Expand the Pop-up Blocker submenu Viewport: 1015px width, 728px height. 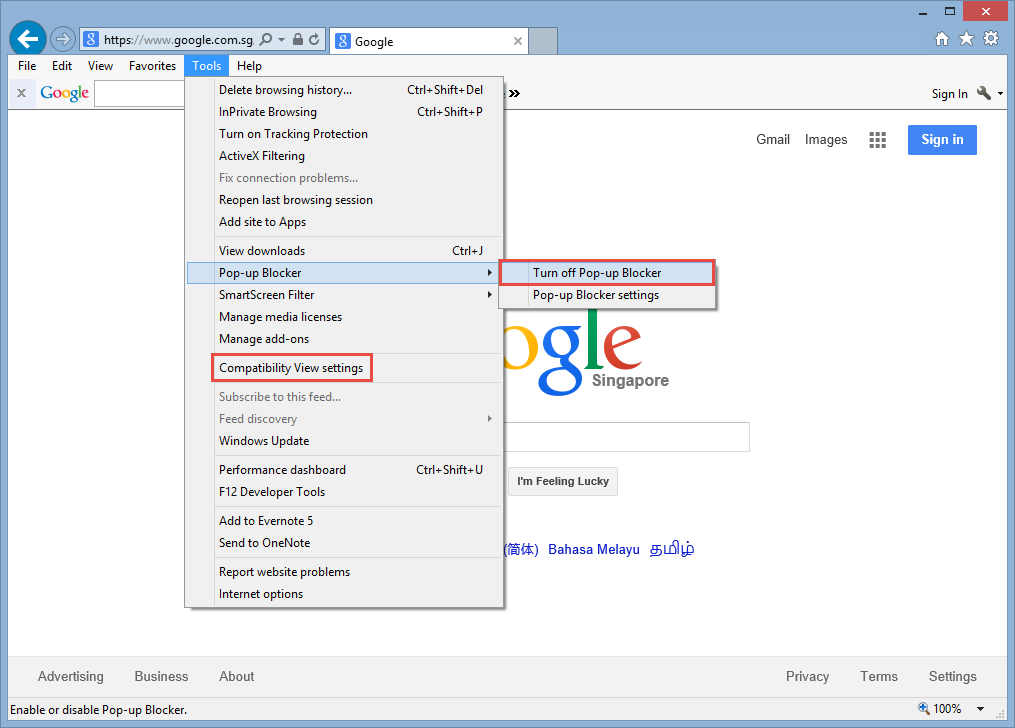pyautogui.click(x=344, y=273)
